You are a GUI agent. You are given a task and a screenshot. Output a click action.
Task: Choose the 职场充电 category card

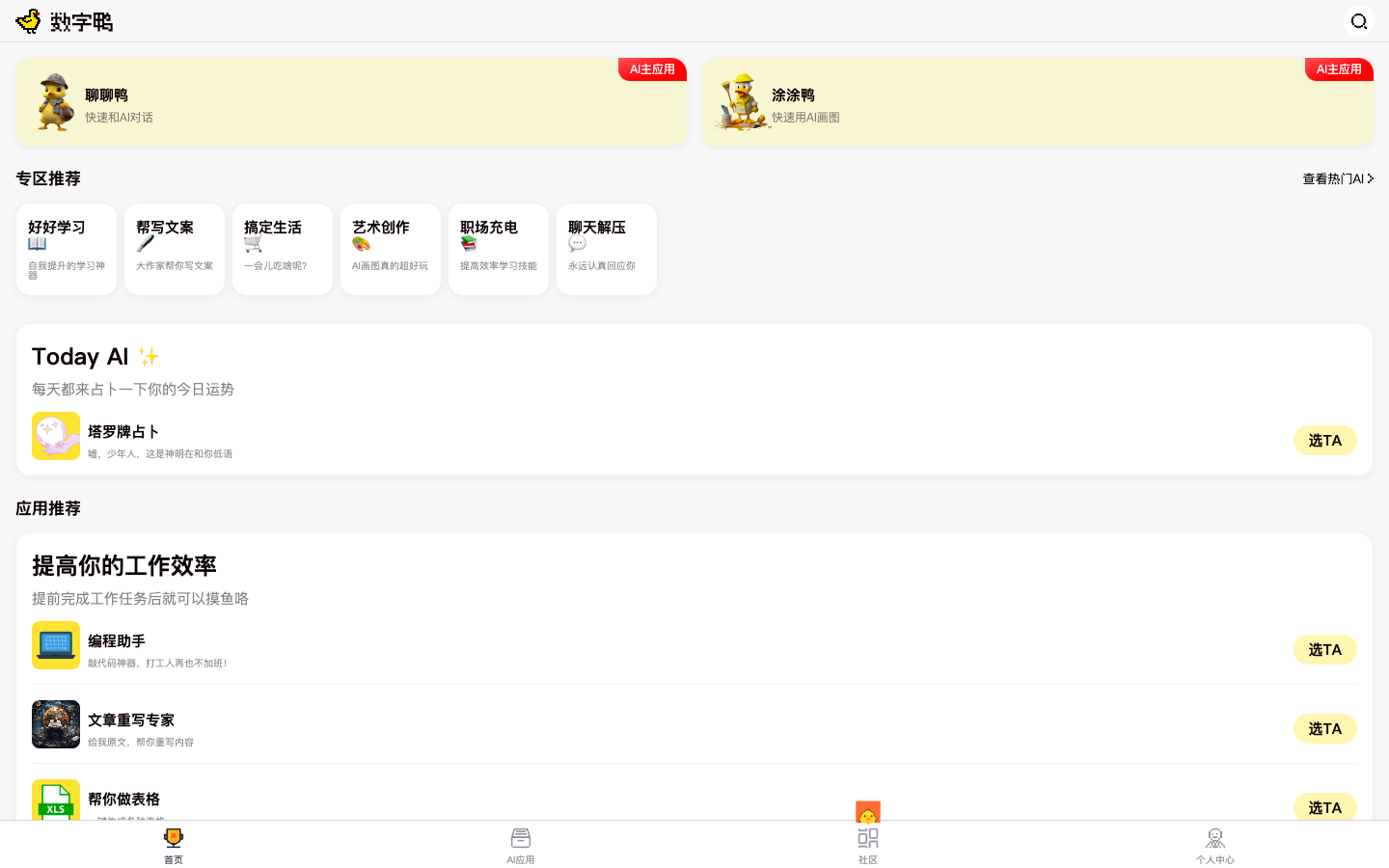point(499,249)
